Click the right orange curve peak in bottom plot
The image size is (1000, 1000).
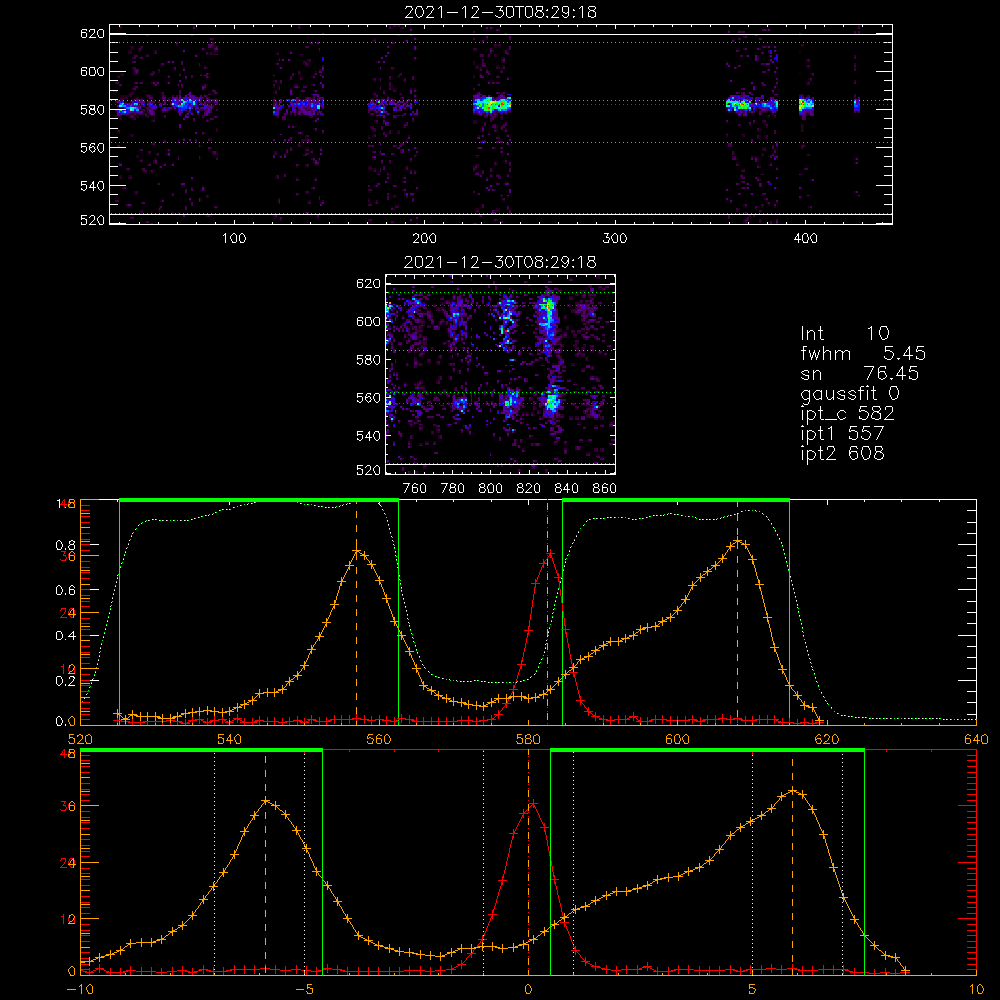(793, 790)
